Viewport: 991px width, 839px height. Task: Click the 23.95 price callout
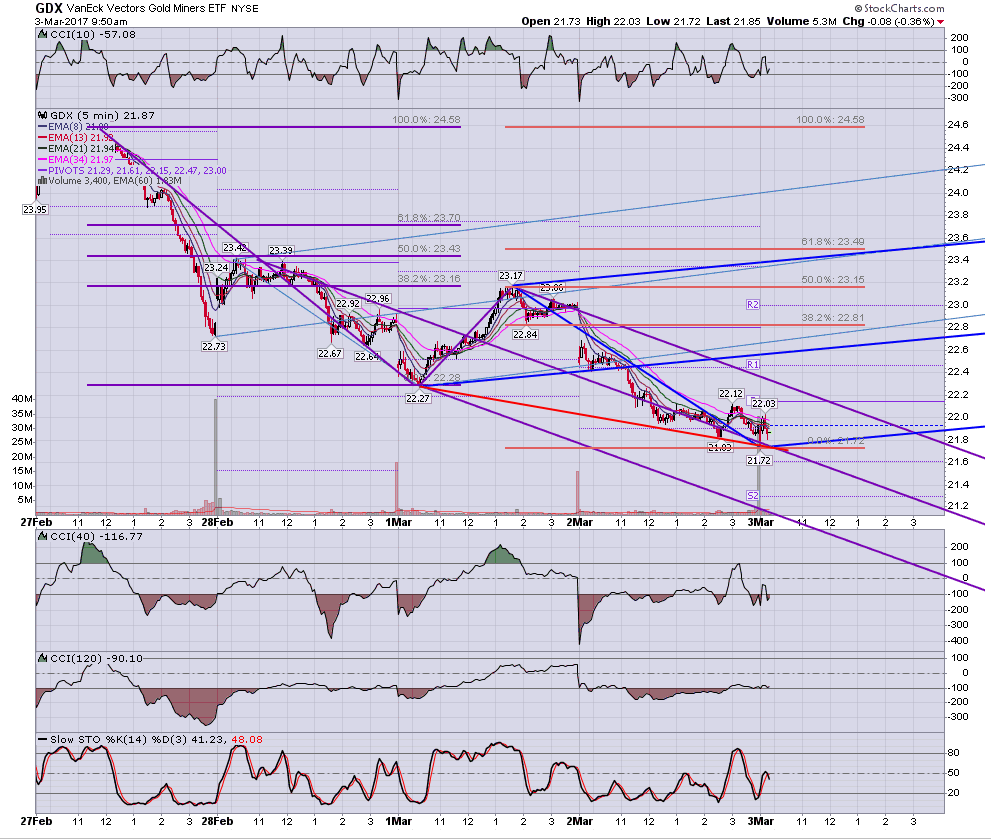pyautogui.click(x=35, y=209)
